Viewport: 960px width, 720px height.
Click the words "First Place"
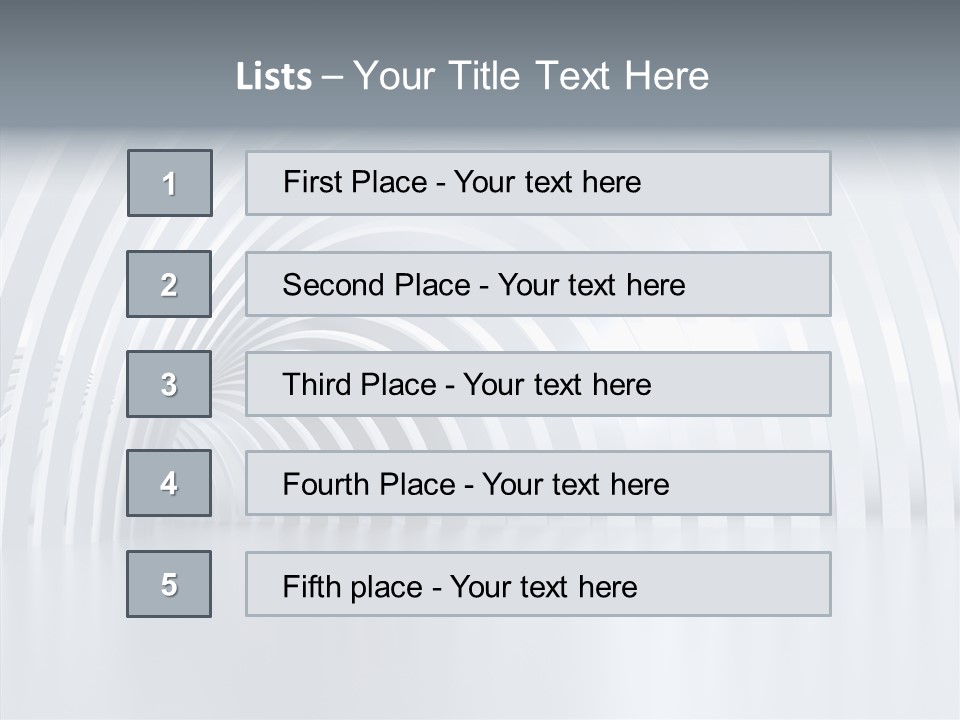pos(355,182)
